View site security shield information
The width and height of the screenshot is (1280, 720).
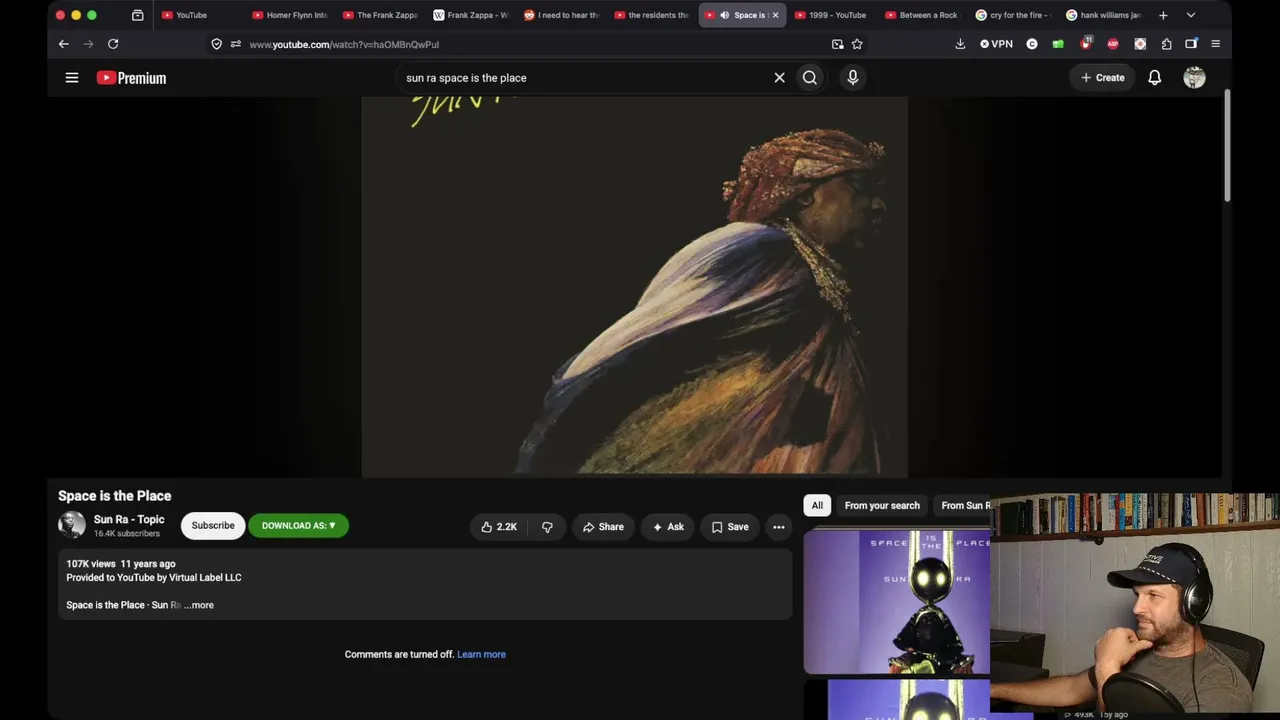(216, 44)
